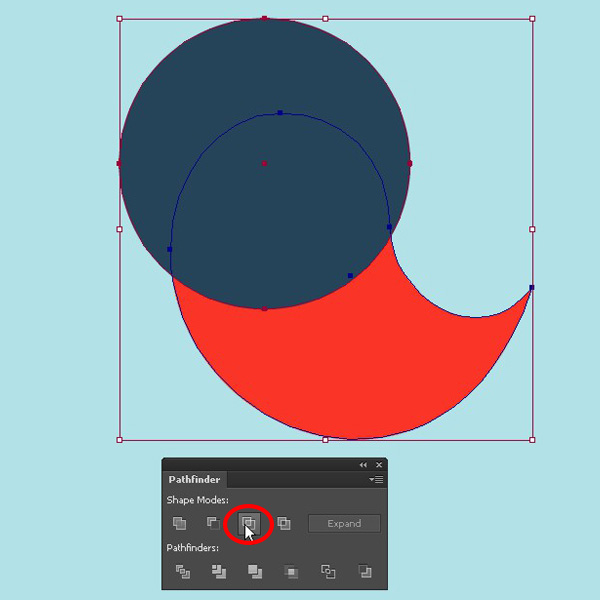Image resolution: width=600 pixels, height=600 pixels.
Task: Apply the Crop pathfinder
Action: coord(291,572)
